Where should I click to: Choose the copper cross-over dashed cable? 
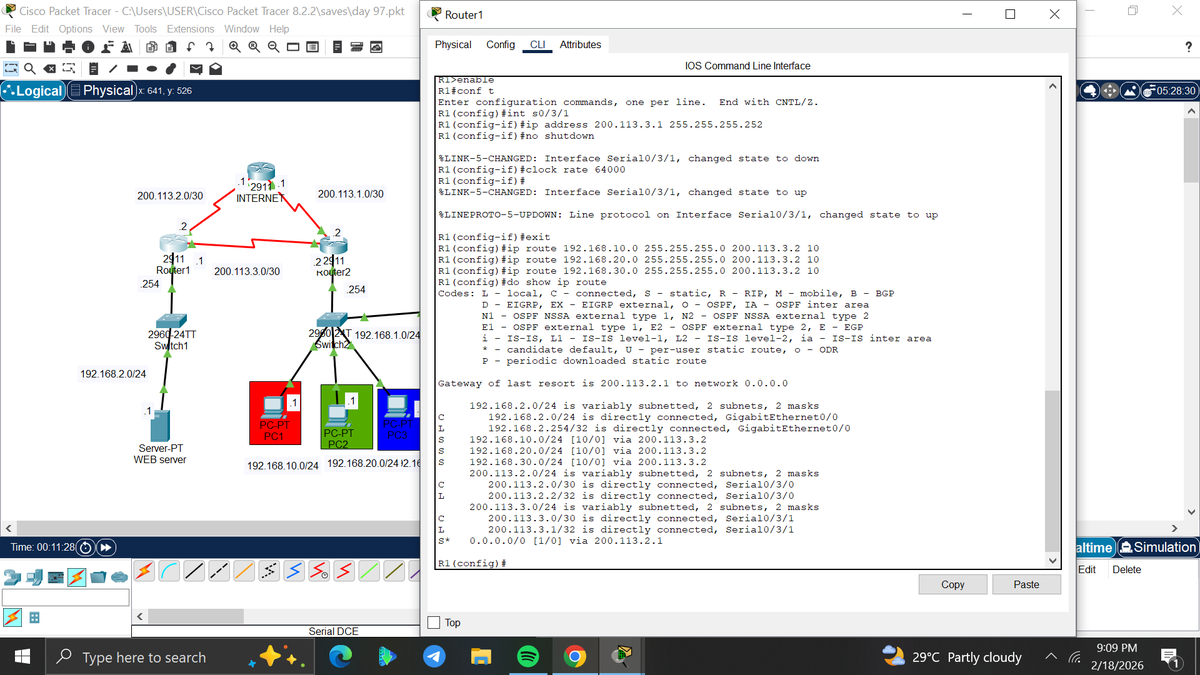219,570
